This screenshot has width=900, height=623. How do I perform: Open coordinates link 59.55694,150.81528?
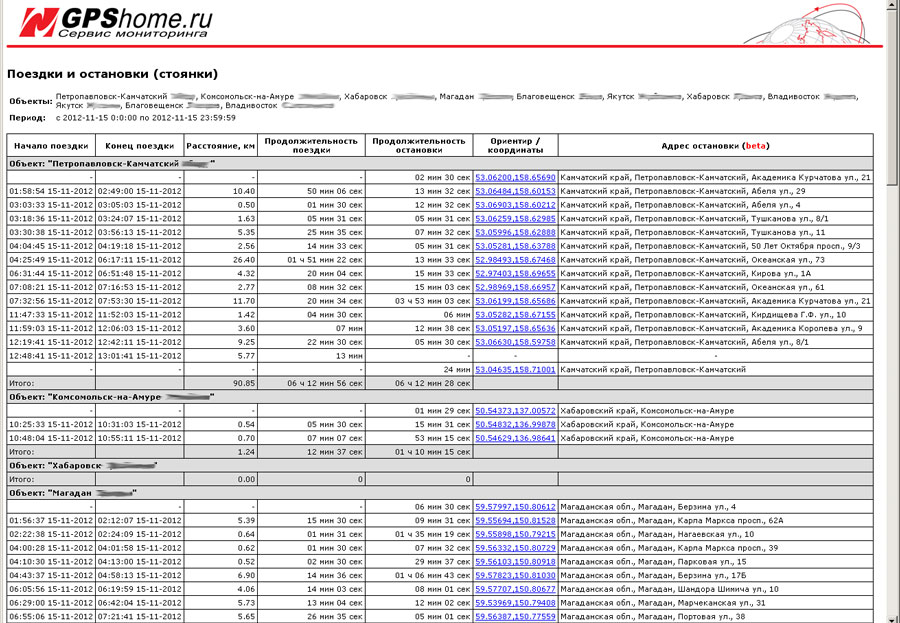click(515, 521)
